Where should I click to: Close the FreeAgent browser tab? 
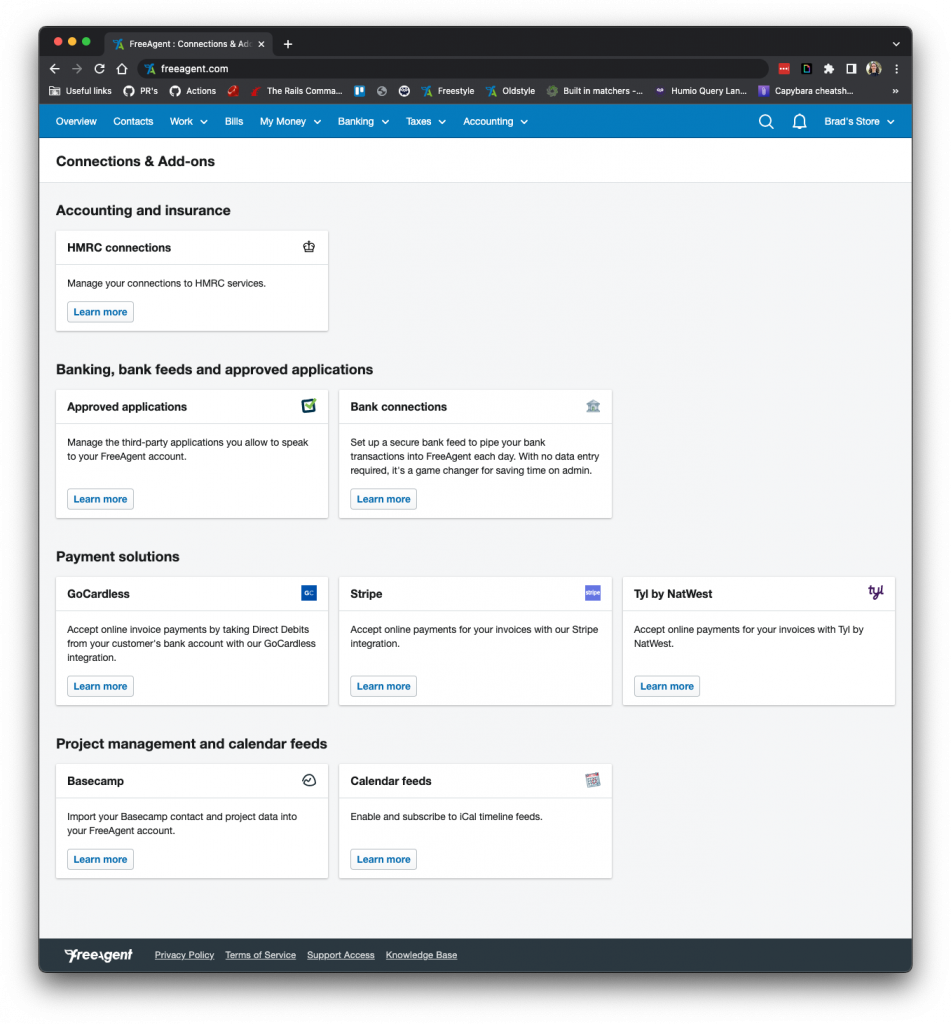(x=261, y=44)
